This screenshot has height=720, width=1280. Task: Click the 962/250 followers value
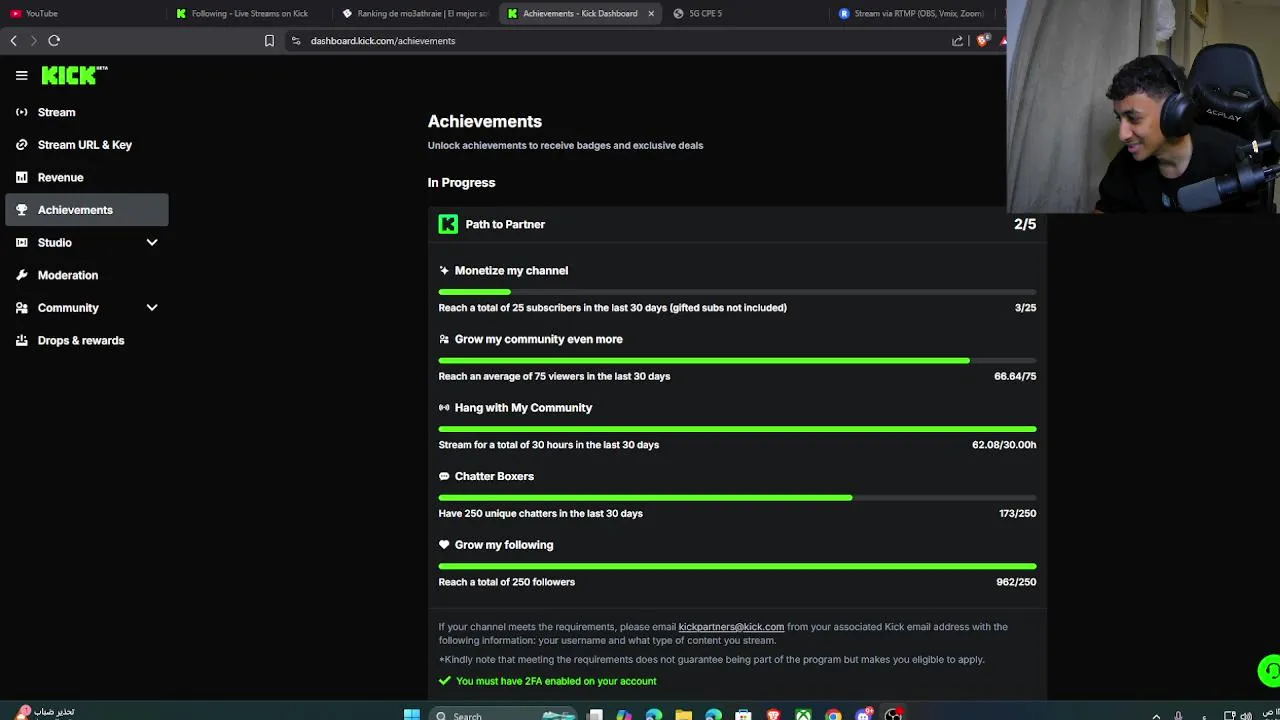pos(1016,582)
